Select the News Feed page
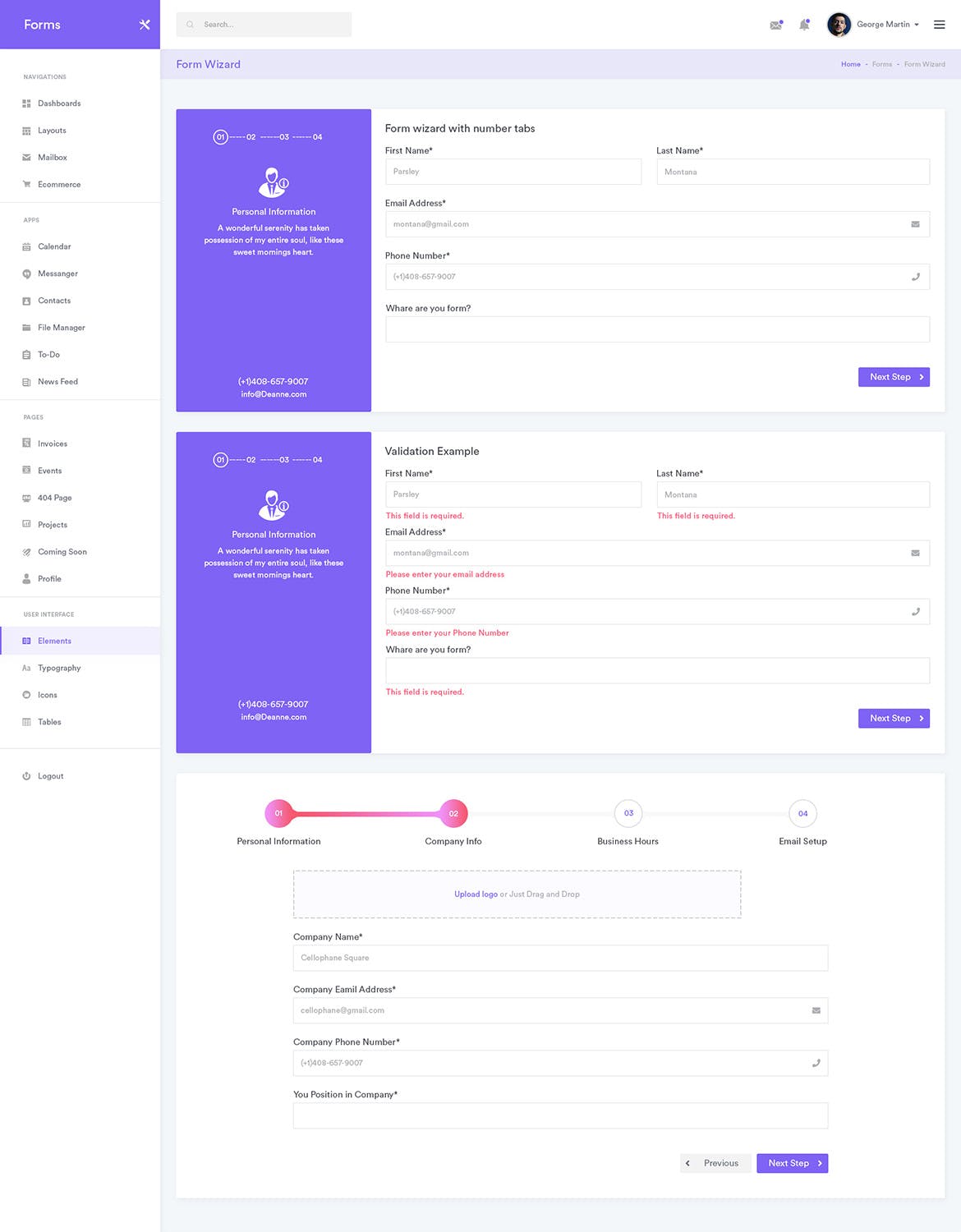The image size is (961, 1232). coord(57,381)
